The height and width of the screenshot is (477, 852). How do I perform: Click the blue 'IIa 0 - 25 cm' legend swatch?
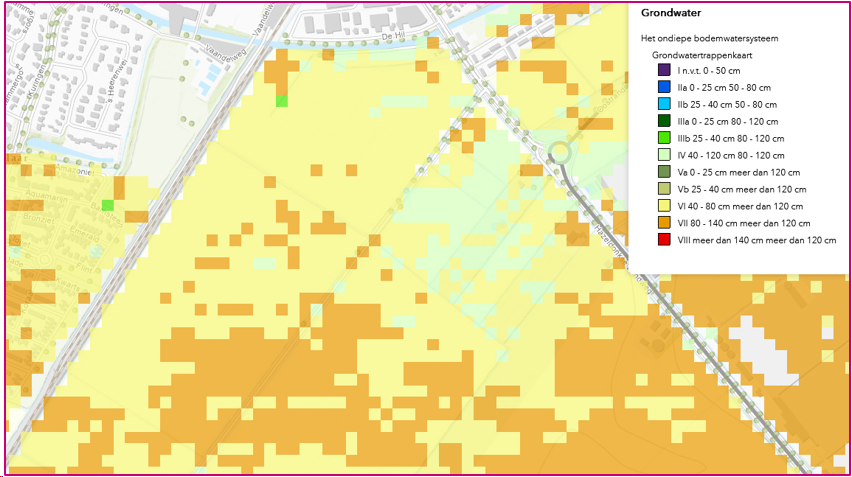[x=664, y=87]
